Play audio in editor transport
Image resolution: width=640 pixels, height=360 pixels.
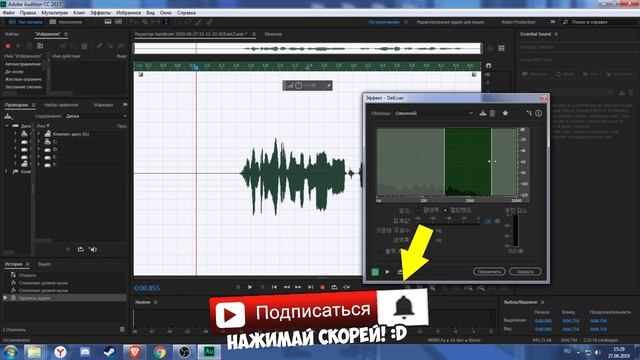click(250, 287)
